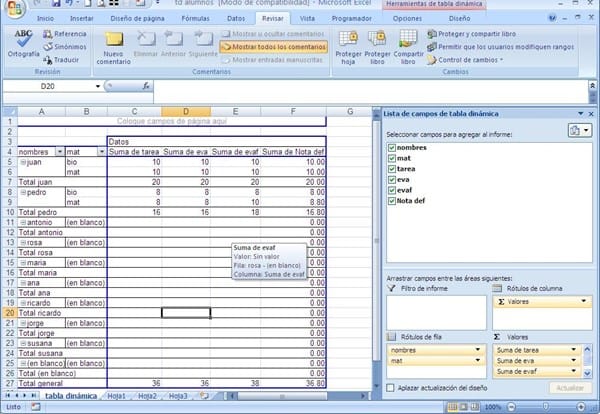Switch to Page Layout view in status bar
Viewport: 600px width, 414px height.
[x=464, y=407]
